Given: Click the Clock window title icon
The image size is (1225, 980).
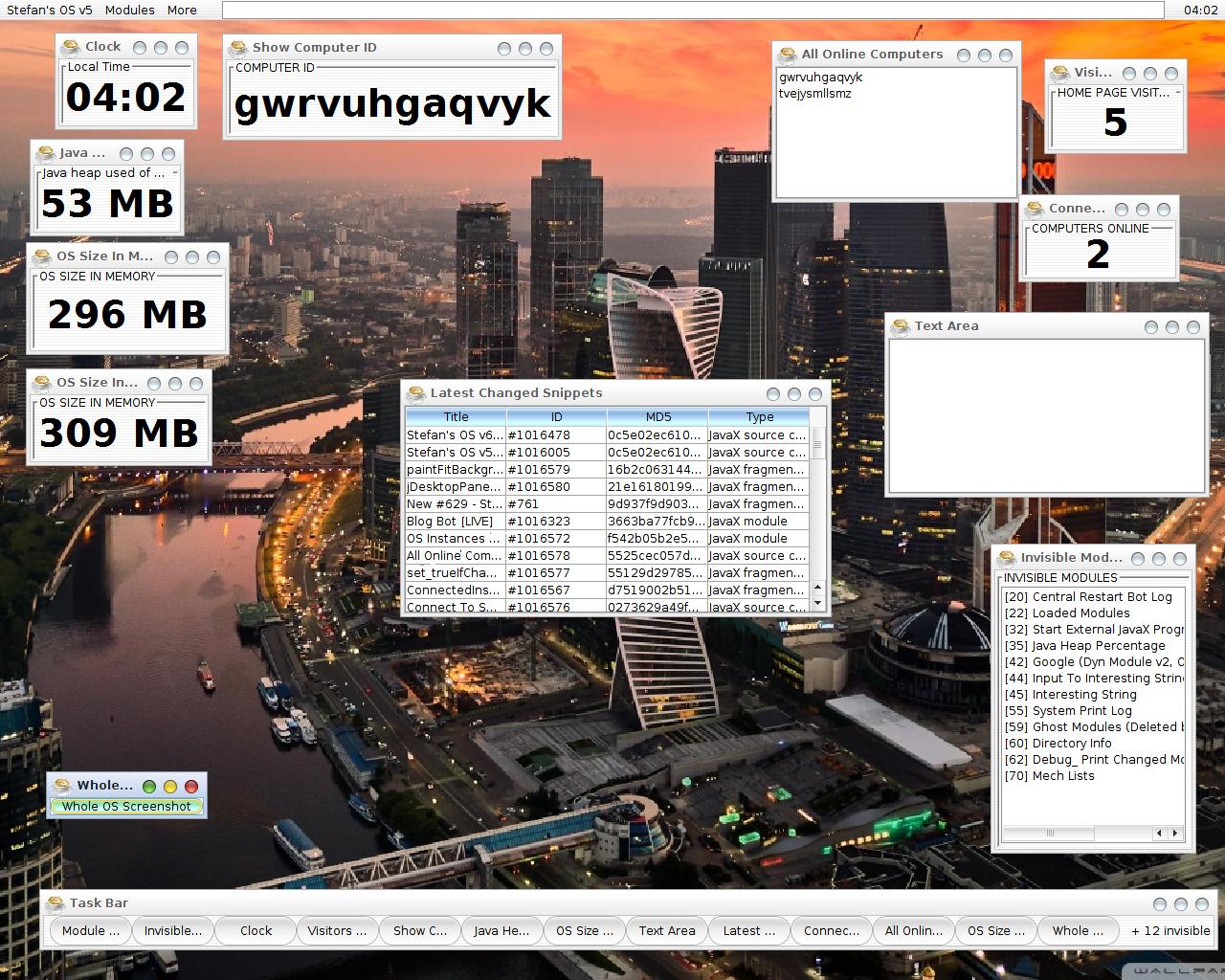Looking at the screenshot, I should click(70, 48).
